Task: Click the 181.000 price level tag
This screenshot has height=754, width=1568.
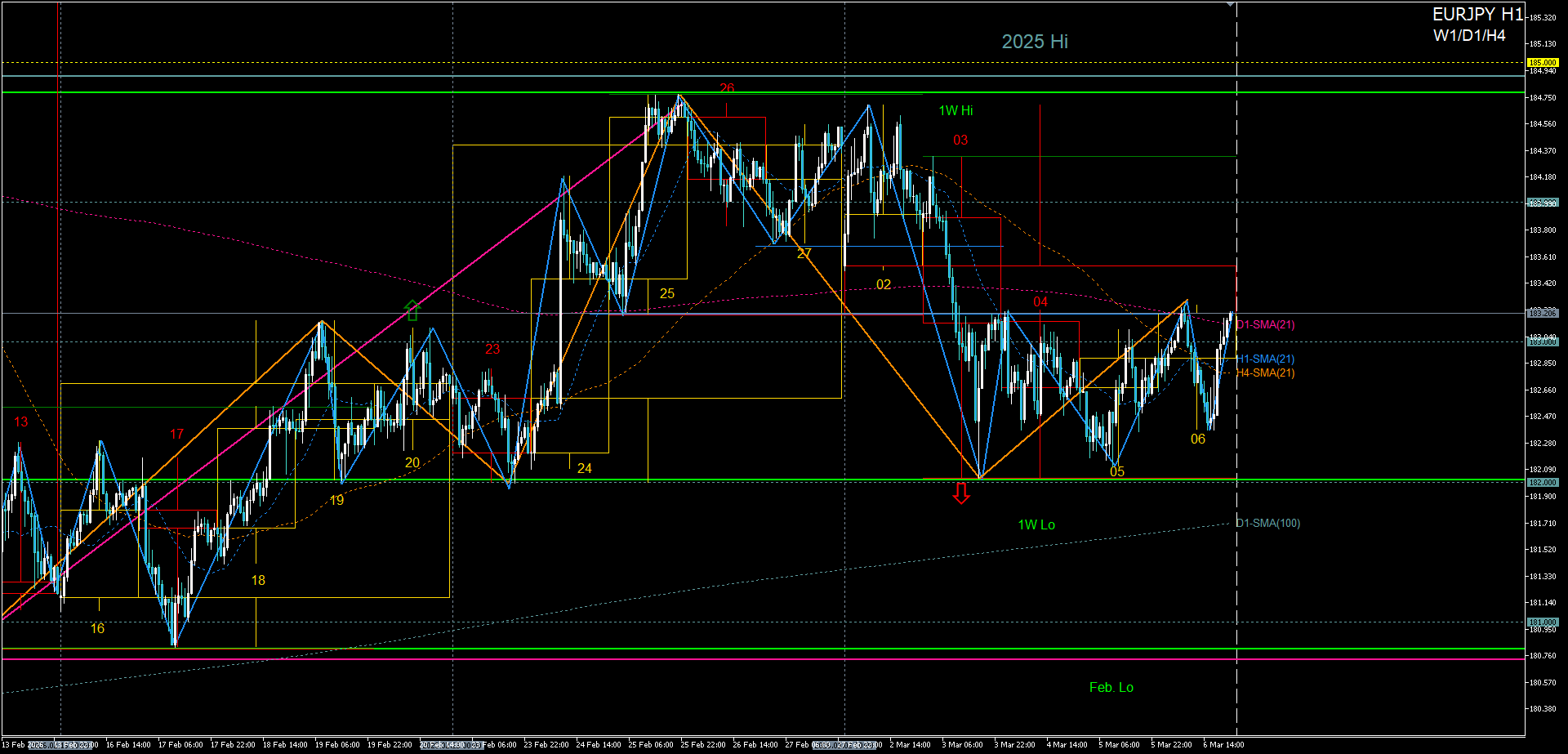Action: tap(1542, 622)
